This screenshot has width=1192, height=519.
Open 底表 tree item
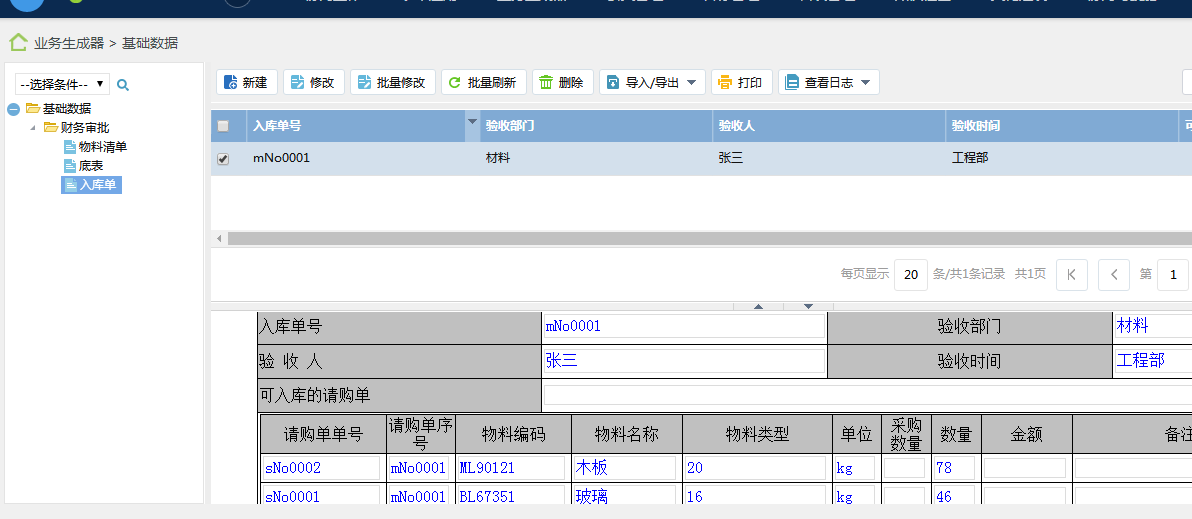coord(90,166)
